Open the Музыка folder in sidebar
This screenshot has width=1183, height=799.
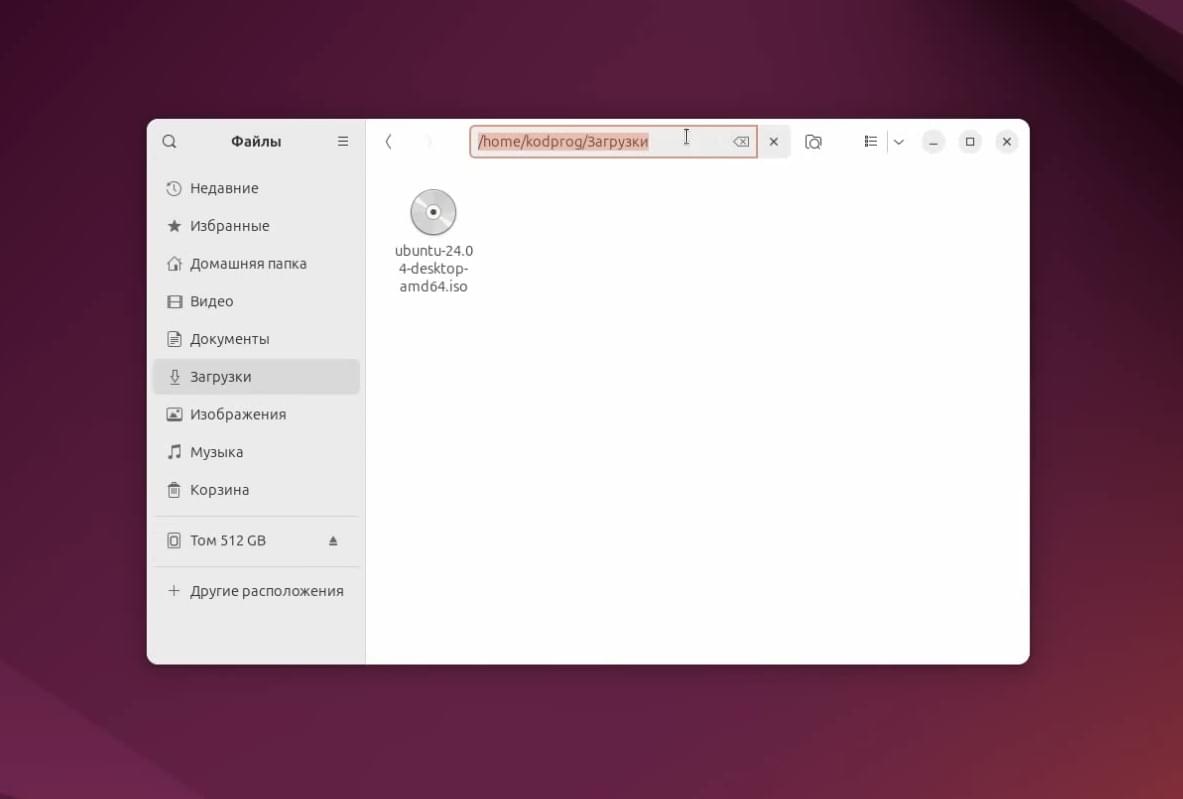(257, 452)
